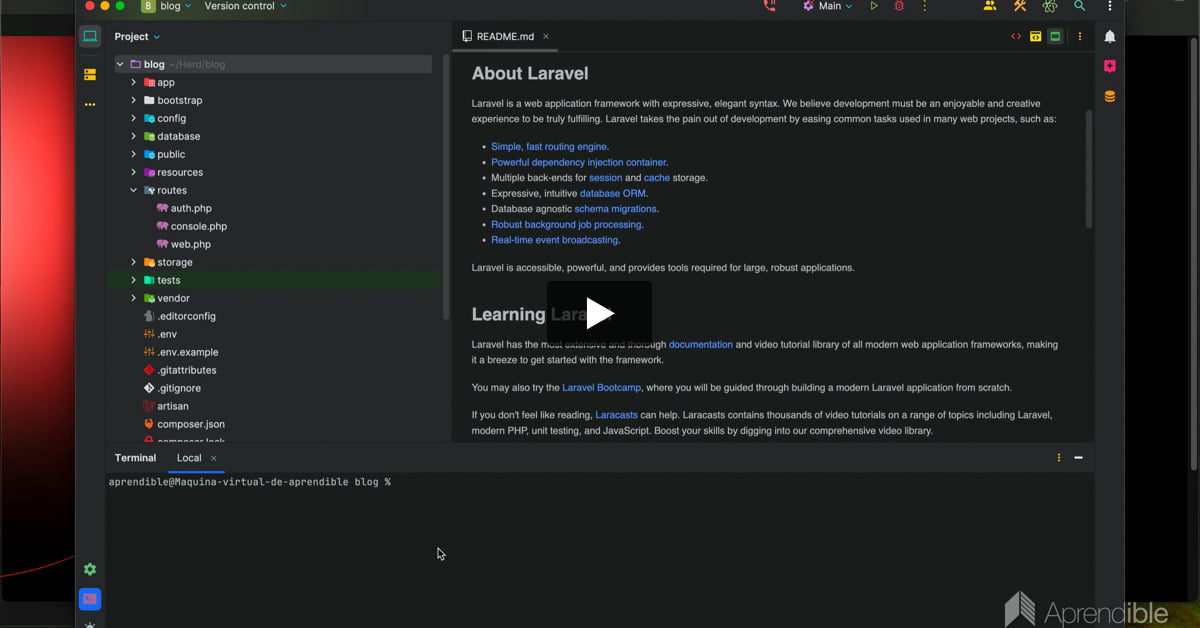Open the Database tool window icon
Screen dimensions: 1200x628
coord(1110,97)
